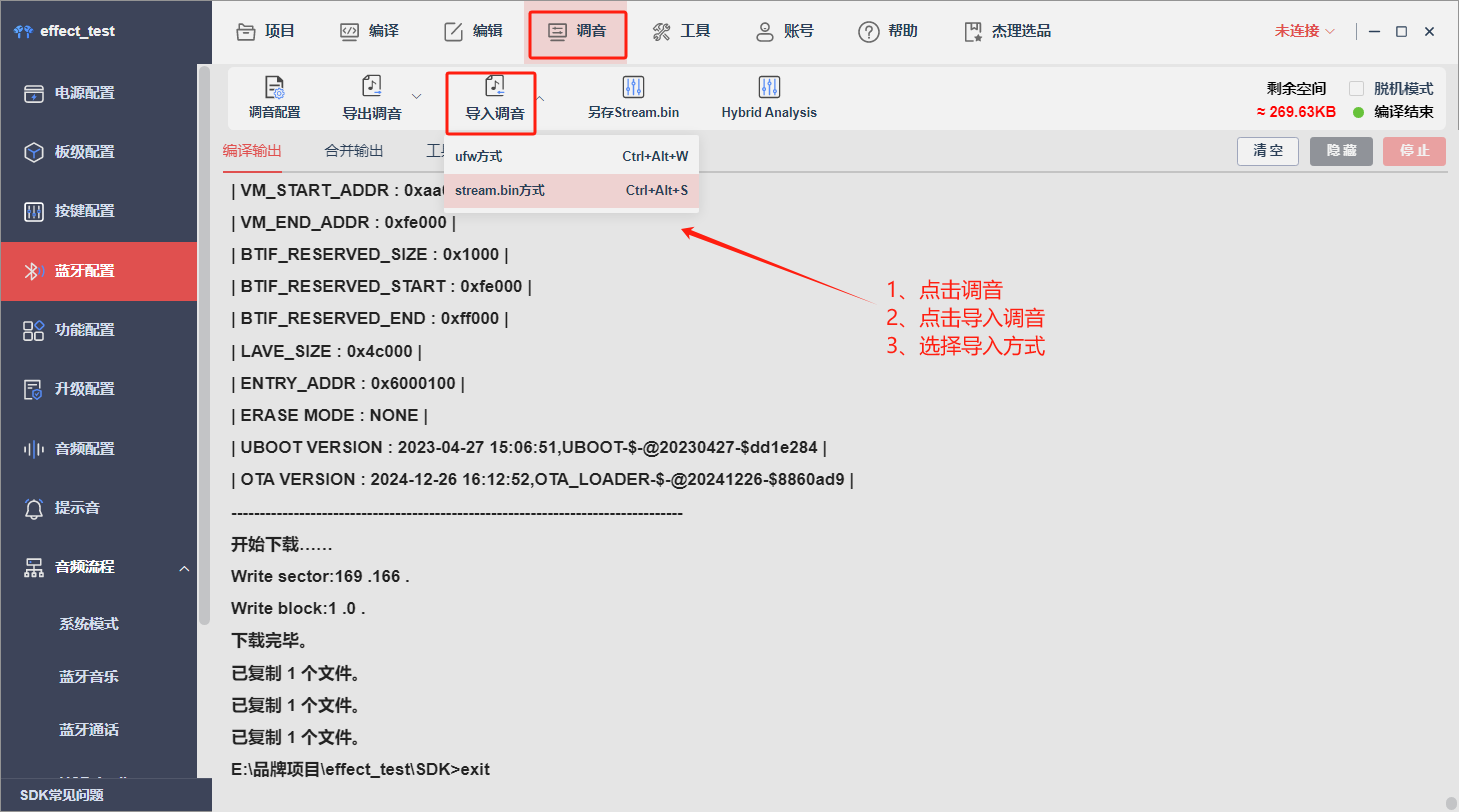Open 电源配置 in the sidebar
Image resolution: width=1459 pixels, height=812 pixels.
pos(100,93)
